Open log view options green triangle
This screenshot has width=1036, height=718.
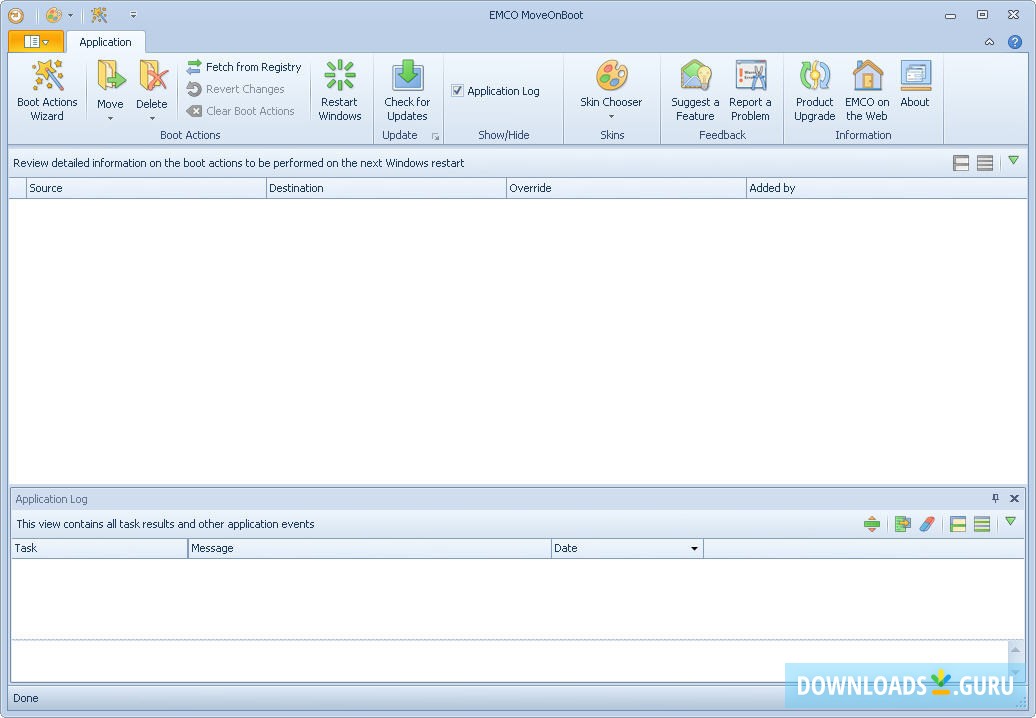[x=1010, y=522]
